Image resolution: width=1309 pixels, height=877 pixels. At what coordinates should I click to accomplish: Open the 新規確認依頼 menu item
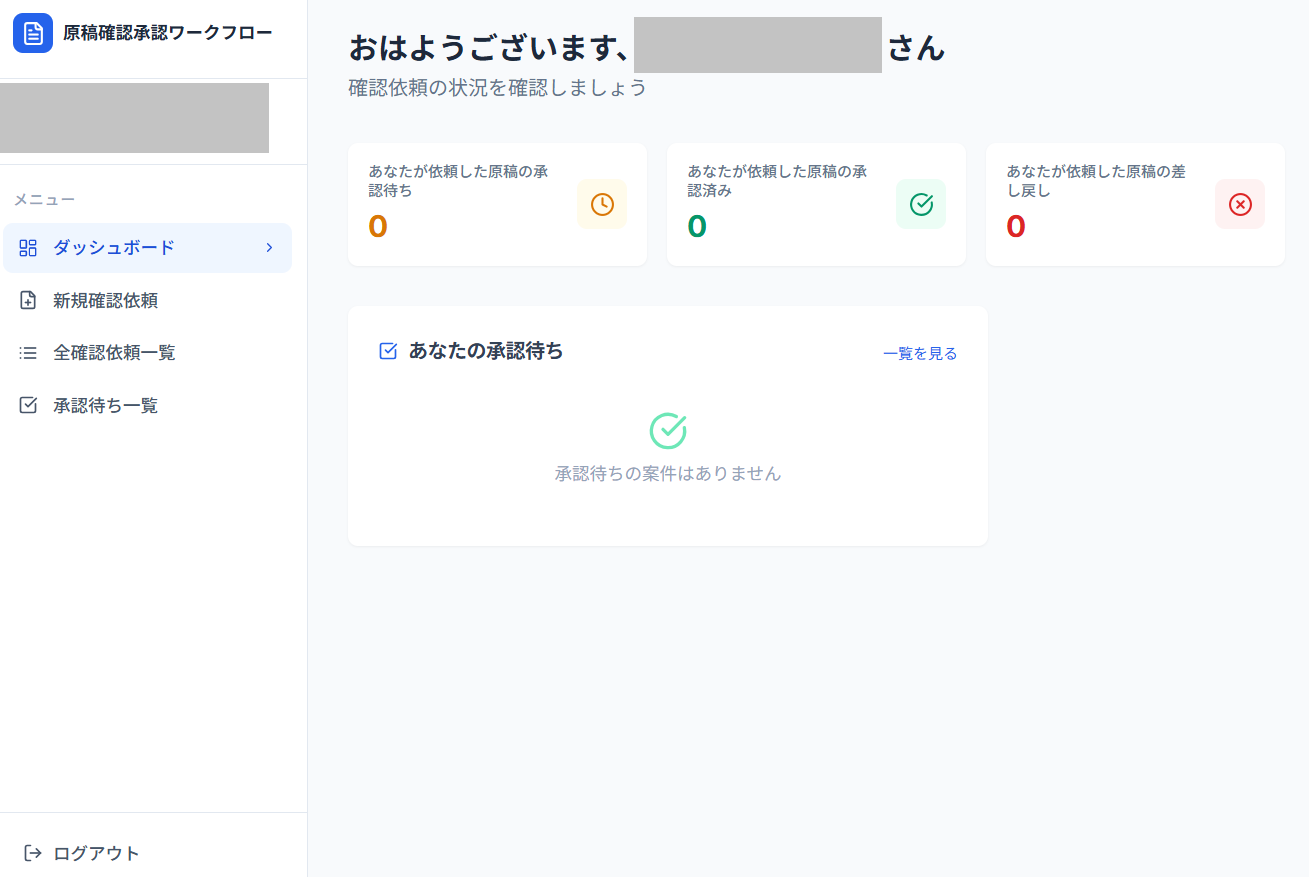148,300
